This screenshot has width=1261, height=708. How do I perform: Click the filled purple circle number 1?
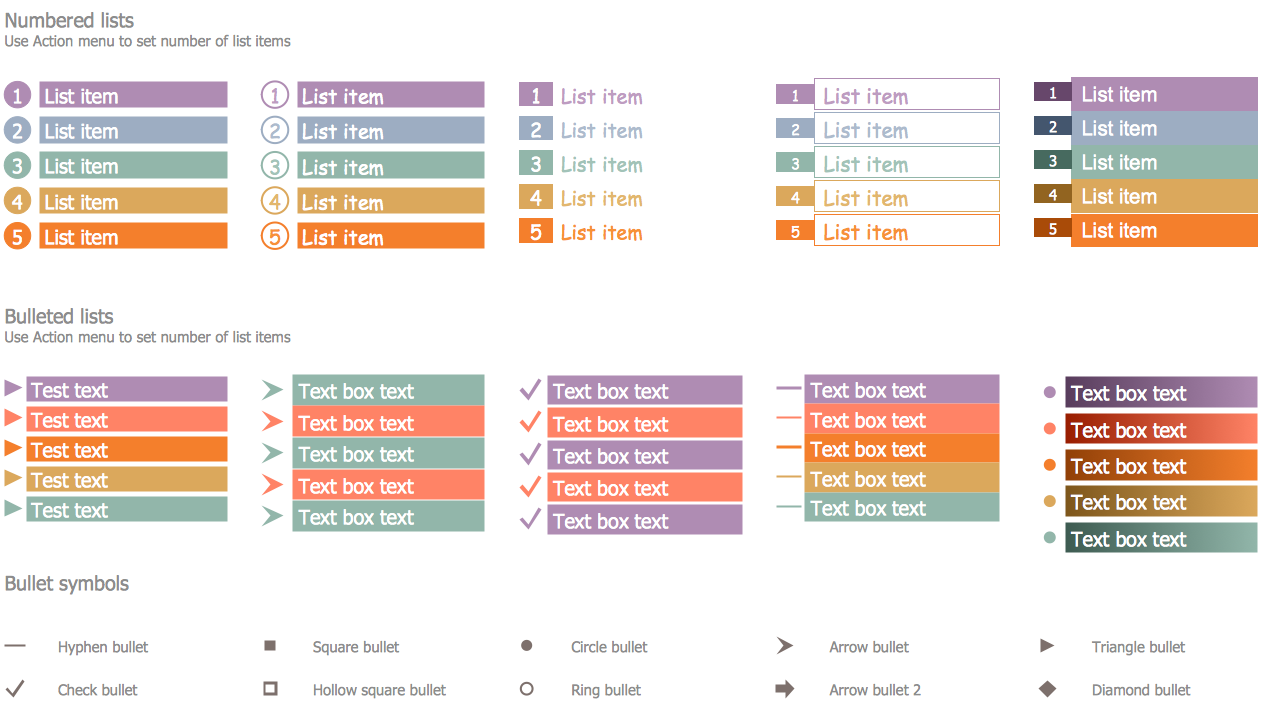point(18,95)
